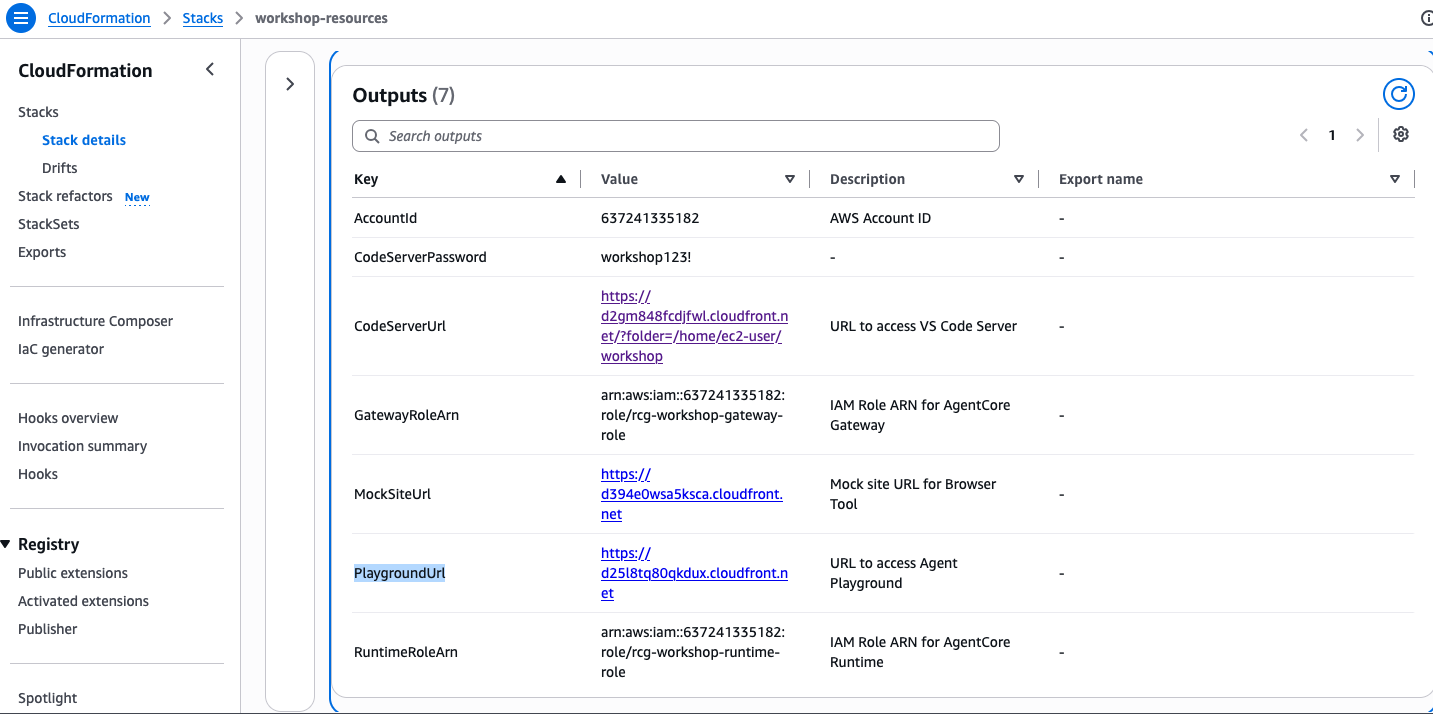Open the Description column sort dropdown
1433x714 pixels.
click(x=1019, y=179)
